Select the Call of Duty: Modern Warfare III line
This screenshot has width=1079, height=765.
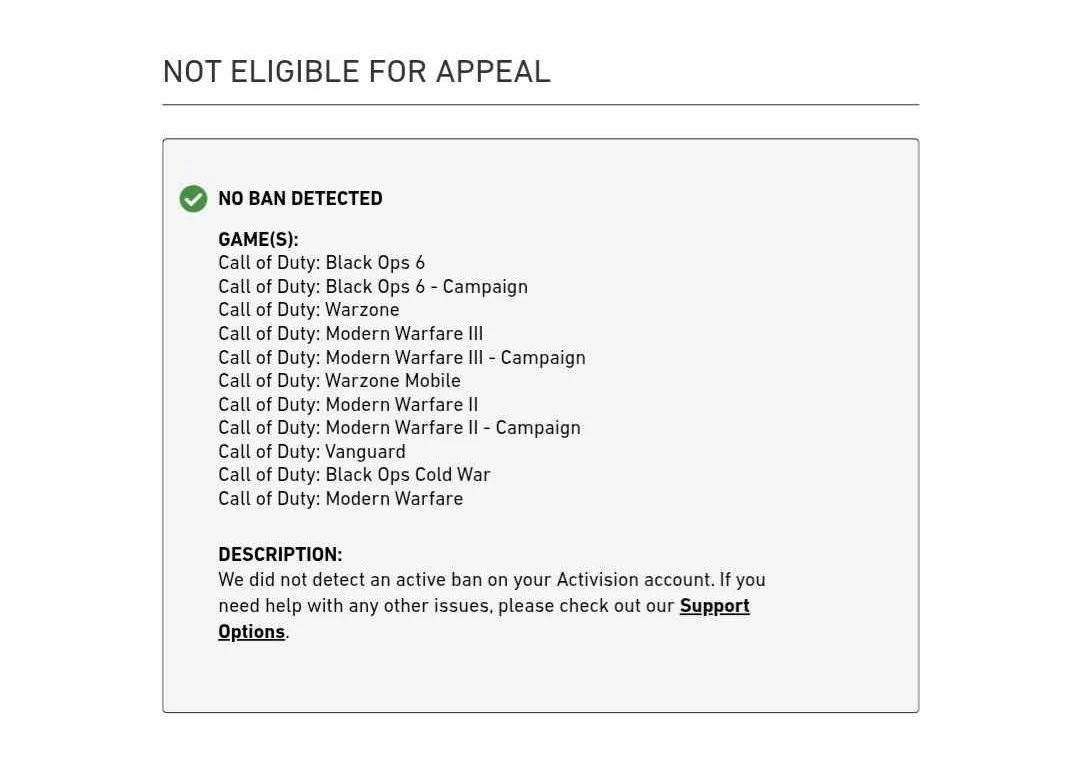pyautogui.click(x=350, y=334)
